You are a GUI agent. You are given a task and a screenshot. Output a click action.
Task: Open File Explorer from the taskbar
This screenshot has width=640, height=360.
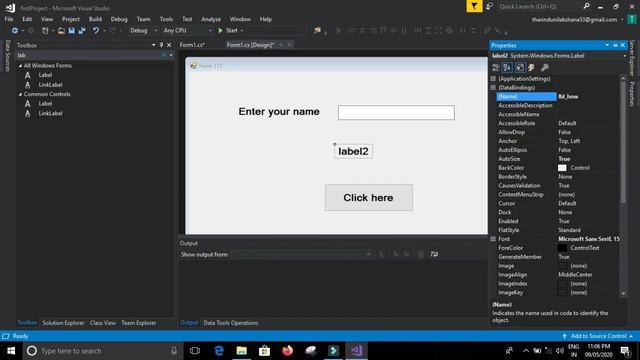[x=242, y=351]
